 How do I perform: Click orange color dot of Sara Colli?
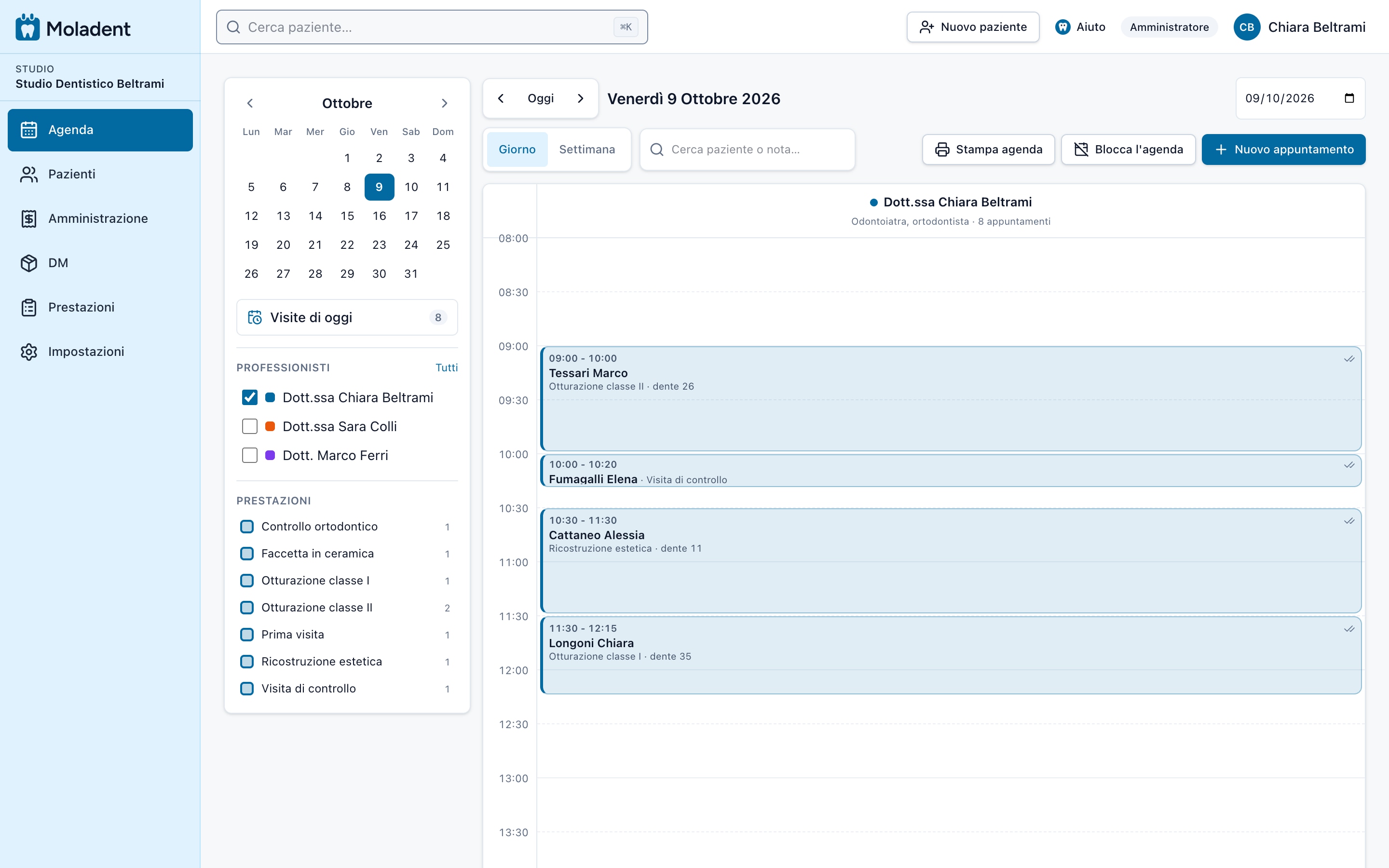pos(270,427)
